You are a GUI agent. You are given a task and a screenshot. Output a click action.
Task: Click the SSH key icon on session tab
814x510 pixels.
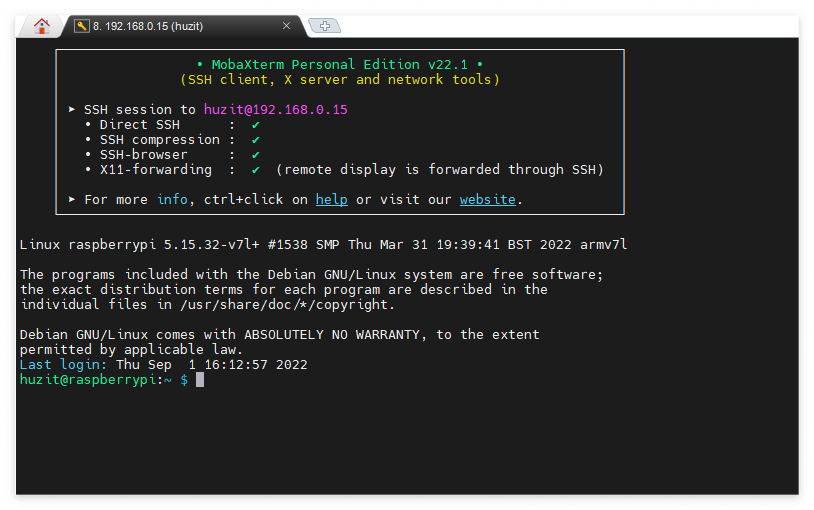pyautogui.click(x=82, y=26)
